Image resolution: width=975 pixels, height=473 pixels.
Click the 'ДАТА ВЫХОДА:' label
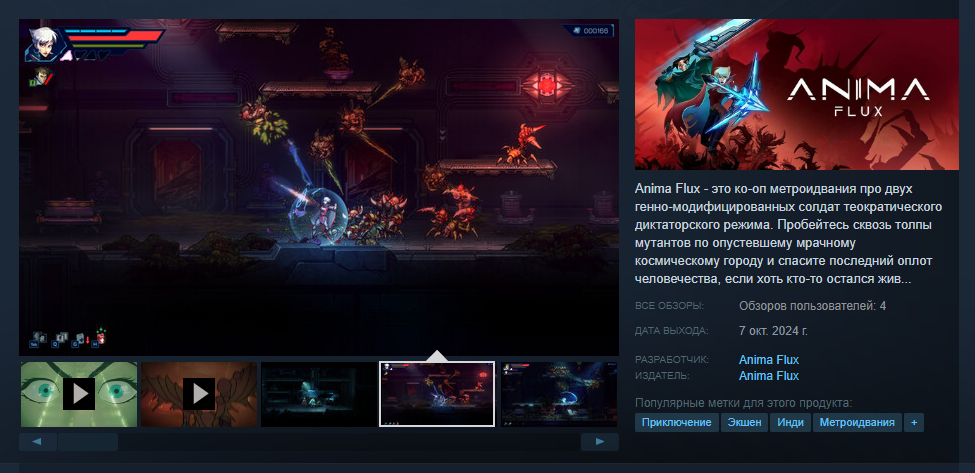coord(672,331)
